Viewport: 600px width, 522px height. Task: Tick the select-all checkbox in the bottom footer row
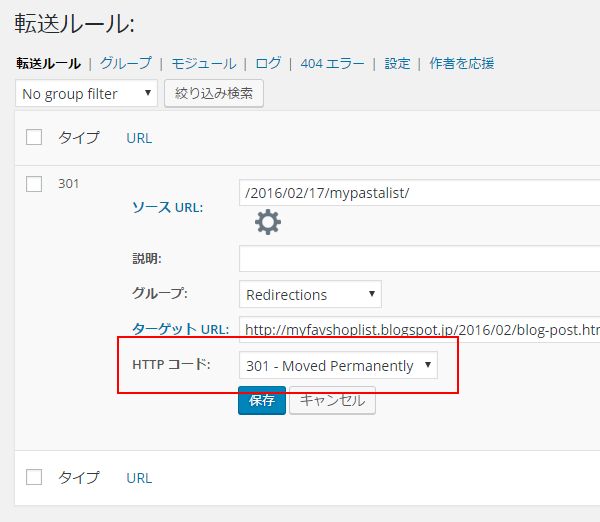pos(34,477)
